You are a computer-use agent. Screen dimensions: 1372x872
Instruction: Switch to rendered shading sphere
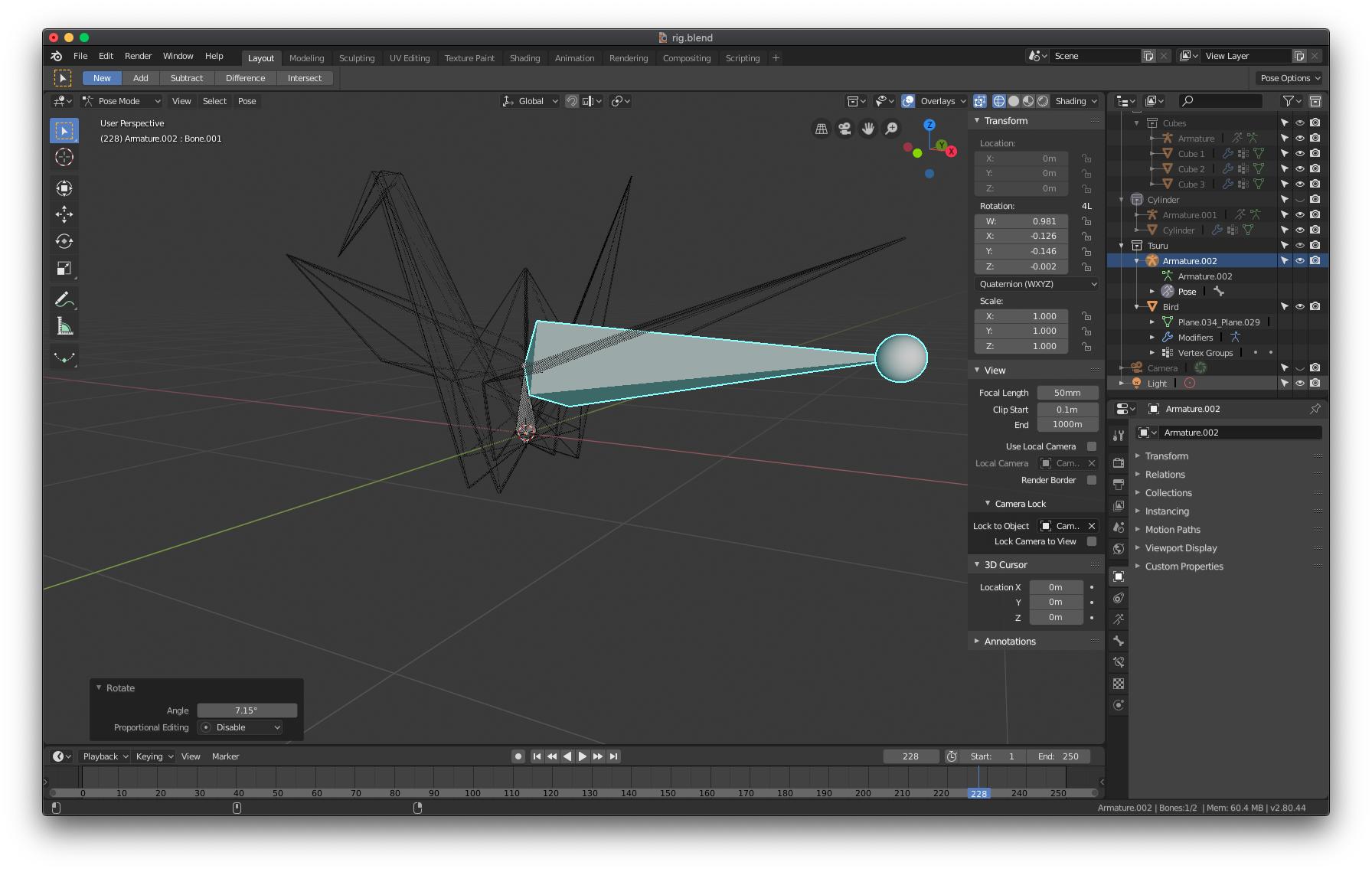(x=1043, y=101)
